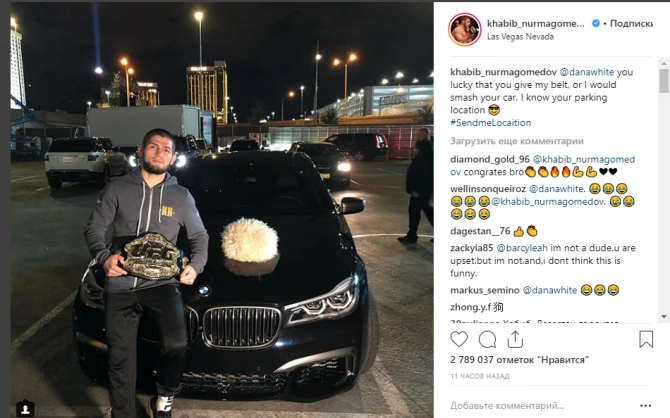This screenshot has height=418, width=670.
Task: Like the post with the heart icon
Action: [x=459, y=339]
